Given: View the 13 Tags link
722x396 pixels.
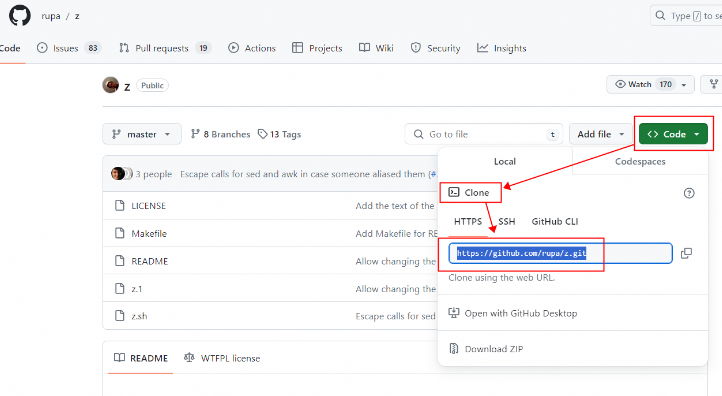Looking at the screenshot, I should coord(279,134).
